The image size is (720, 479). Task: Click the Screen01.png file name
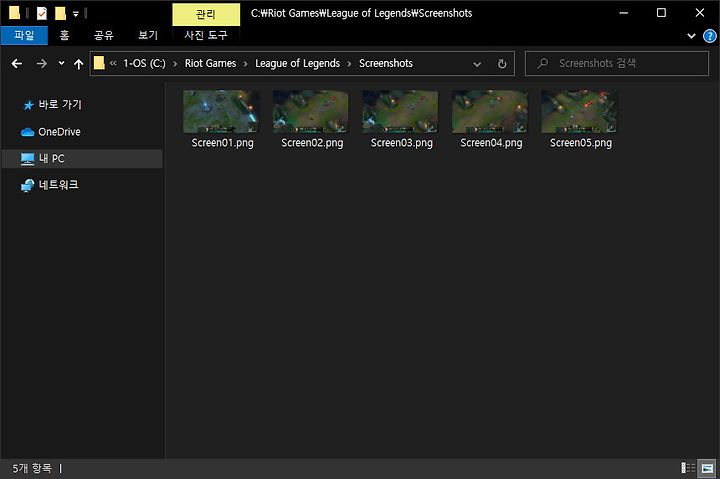tap(223, 143)
